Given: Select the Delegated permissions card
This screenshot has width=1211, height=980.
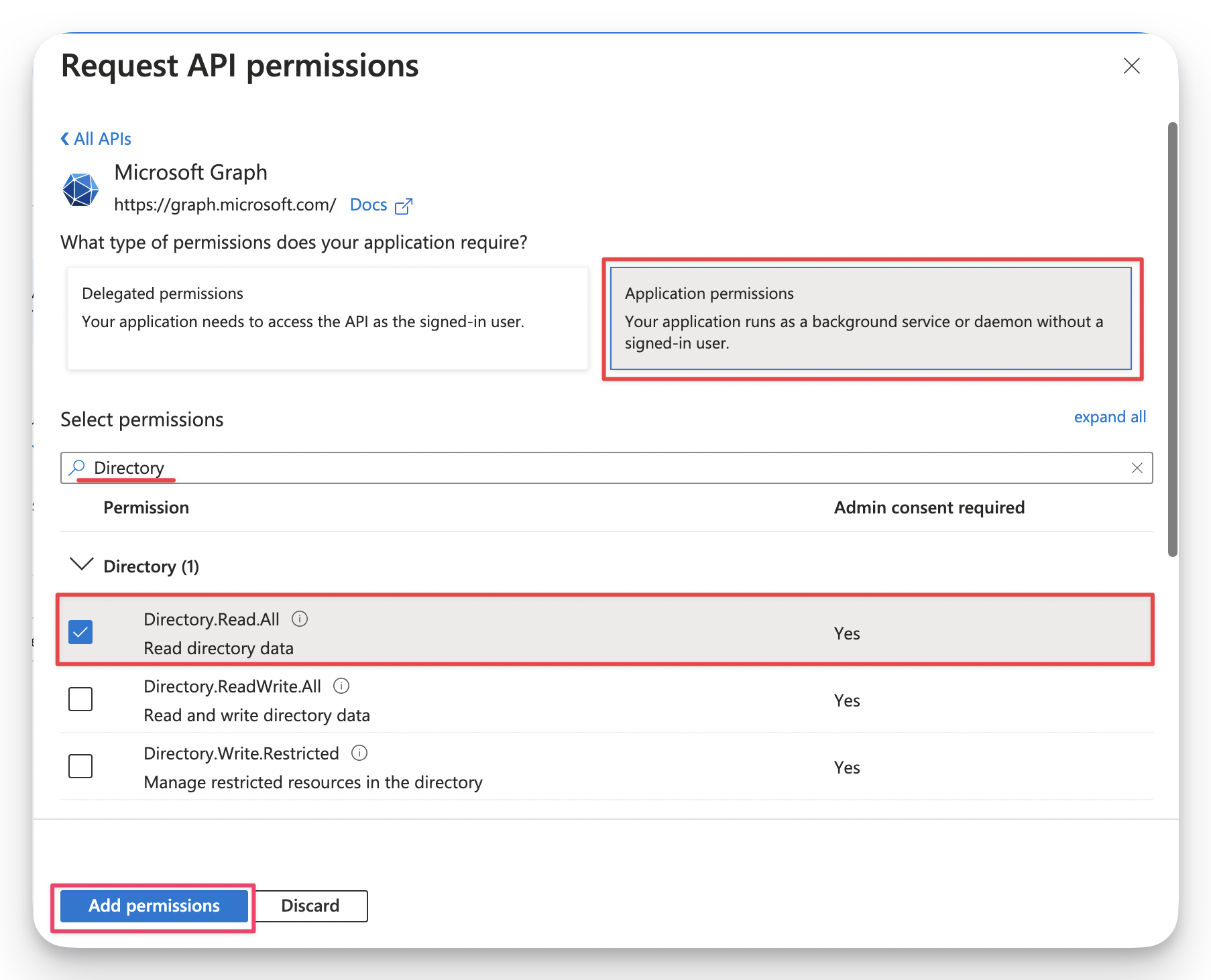Looking at the screenshot, I should point(328,318).
